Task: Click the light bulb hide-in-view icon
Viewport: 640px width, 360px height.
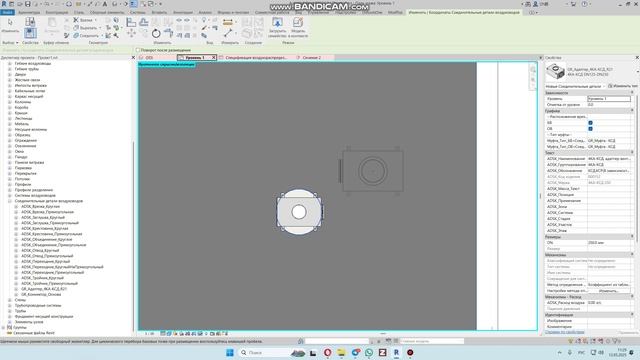Action: pos(204,20)
